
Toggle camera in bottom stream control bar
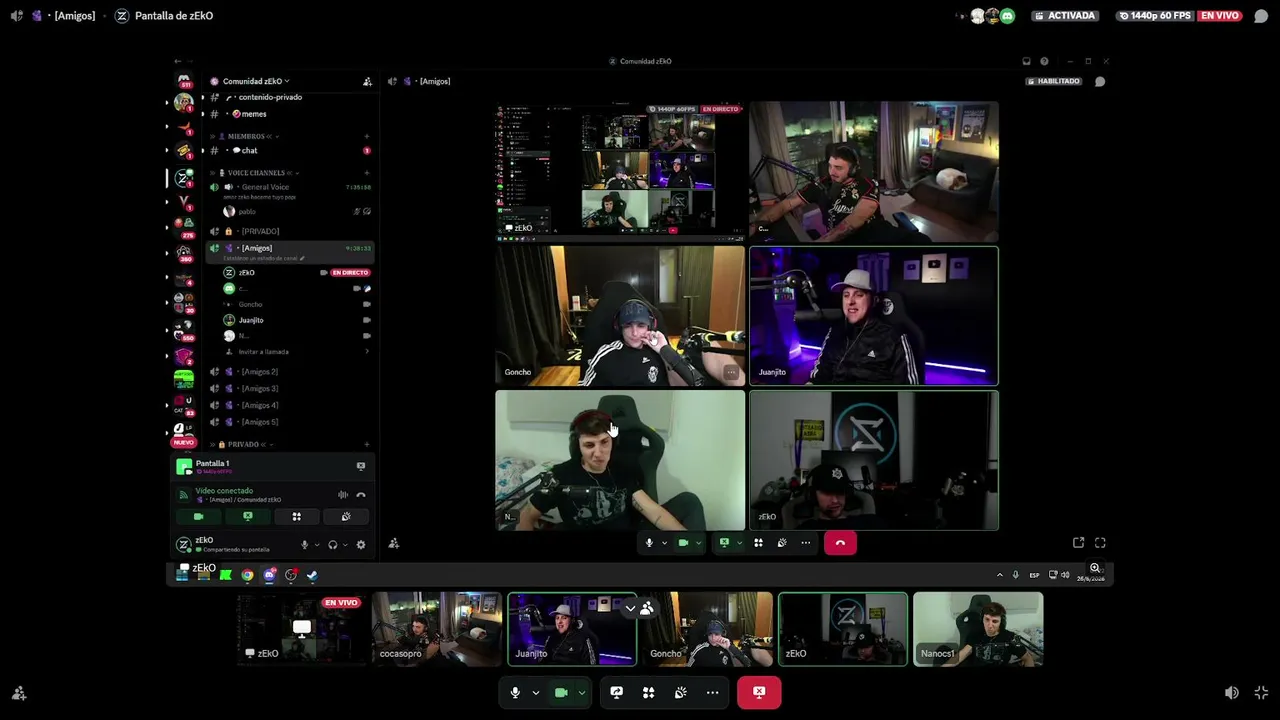(561, 692)
